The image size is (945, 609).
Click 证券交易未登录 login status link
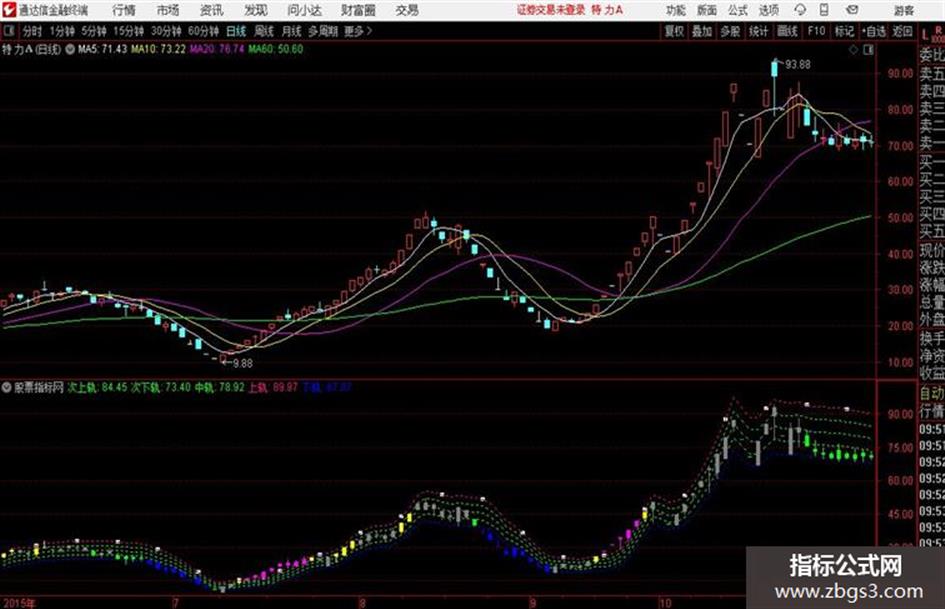point(551,10)
